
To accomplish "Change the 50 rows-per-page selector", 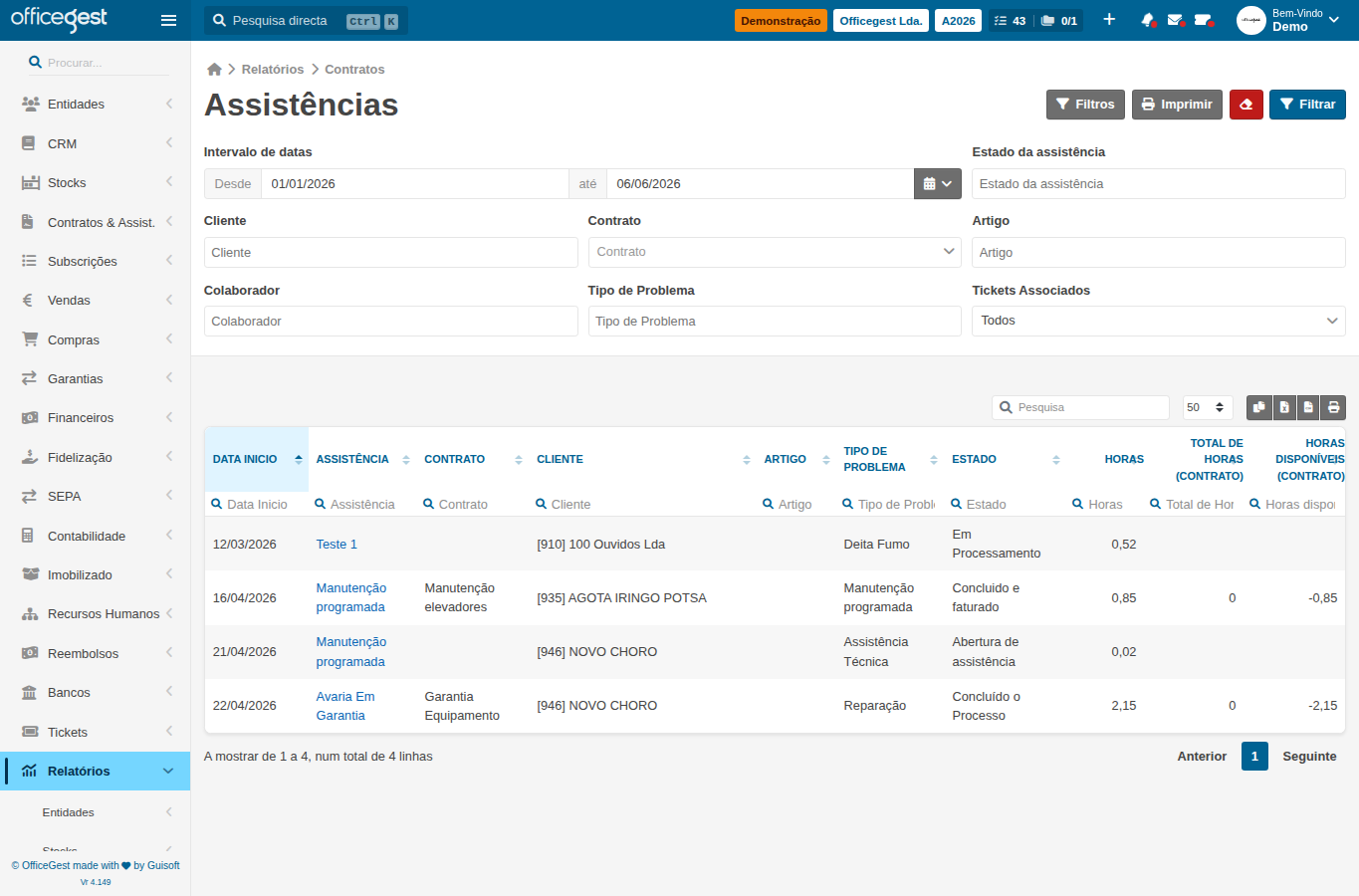I will click(x=1207, y=407).
